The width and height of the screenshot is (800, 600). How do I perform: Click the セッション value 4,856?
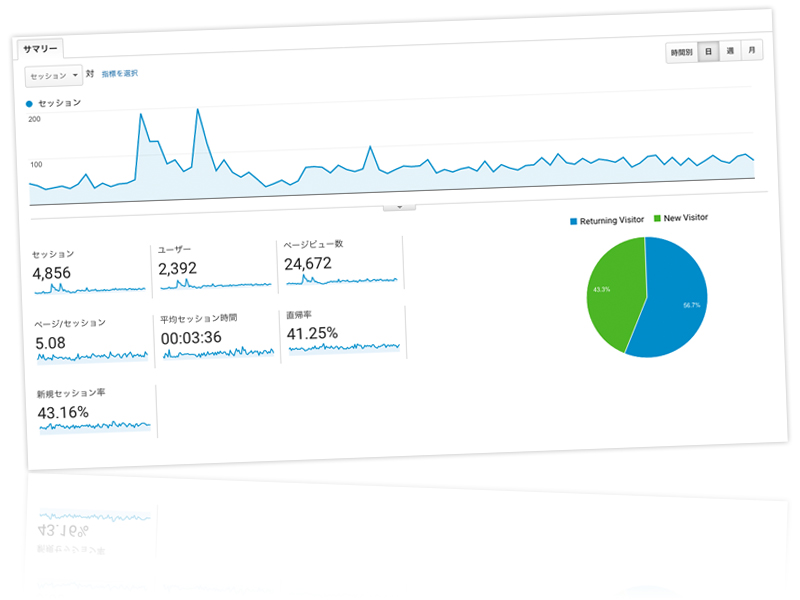point(52,273)
